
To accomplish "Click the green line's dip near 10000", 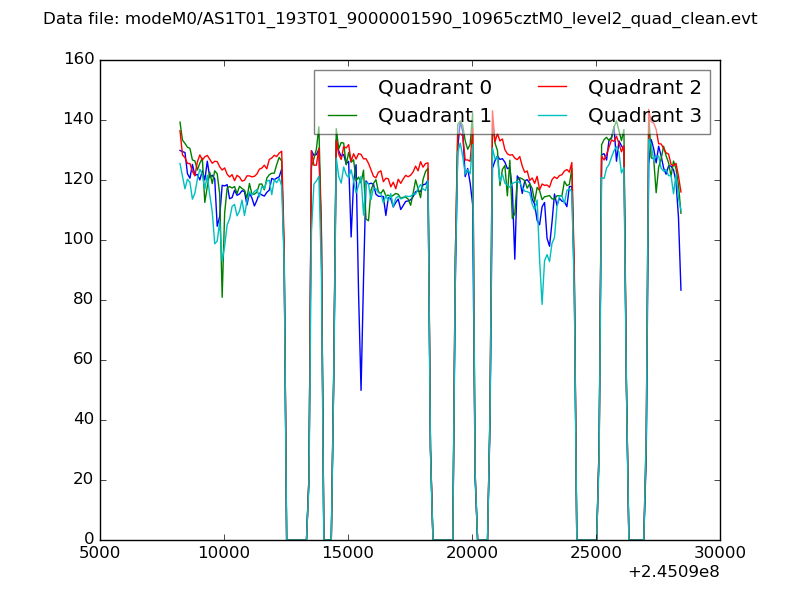I will tap(222, 296).
